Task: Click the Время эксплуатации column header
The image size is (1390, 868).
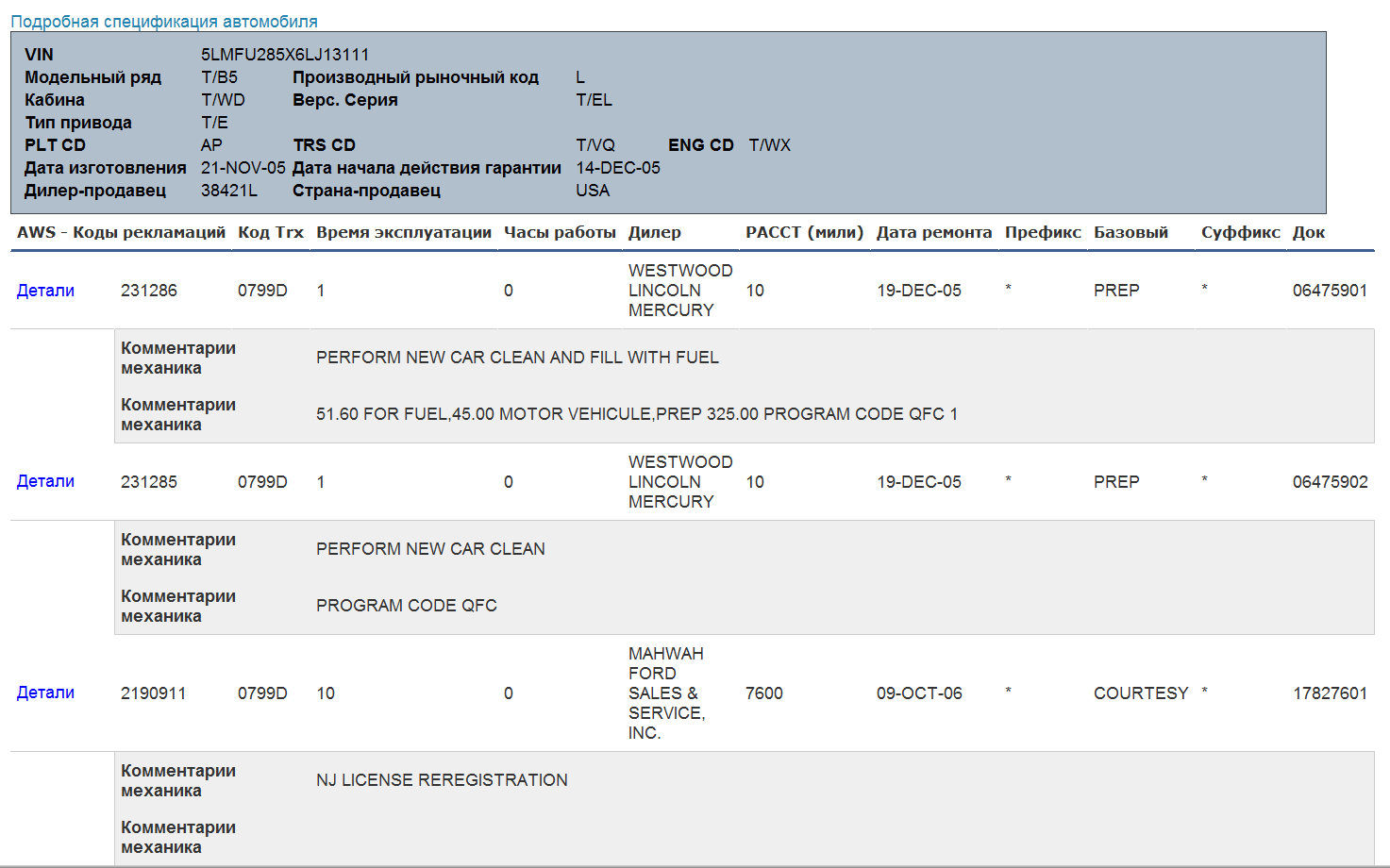Action: [x=403, y=232]
